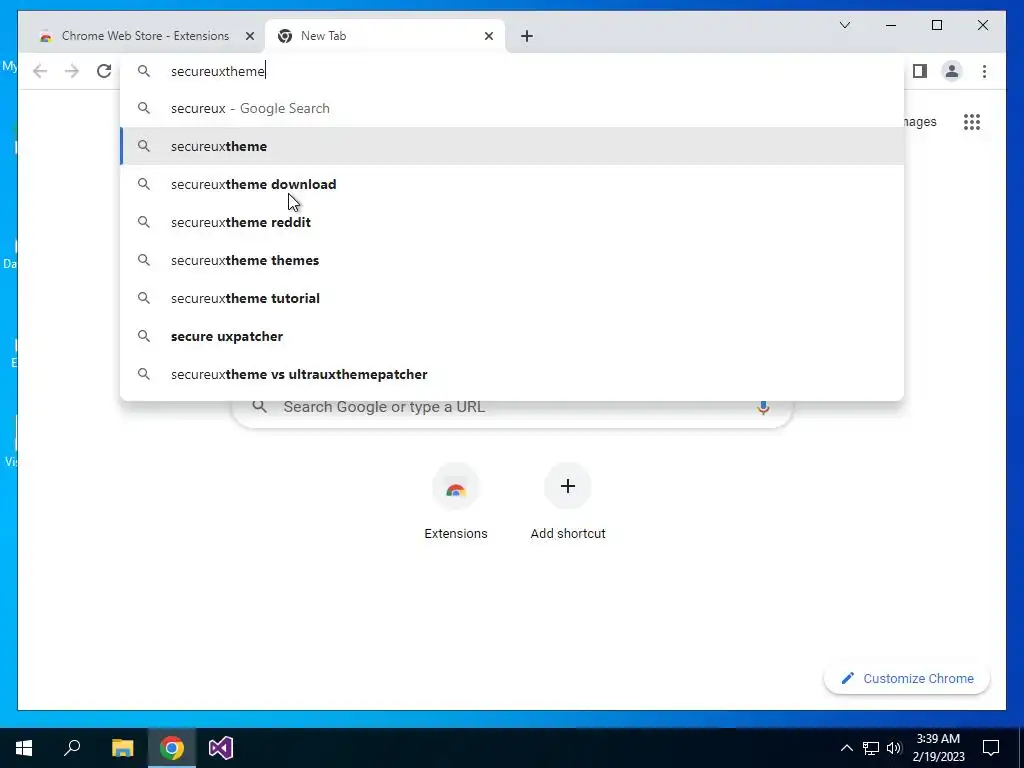Close the New Tab tab
1024x768 pixels.
[x=488, y=36]
